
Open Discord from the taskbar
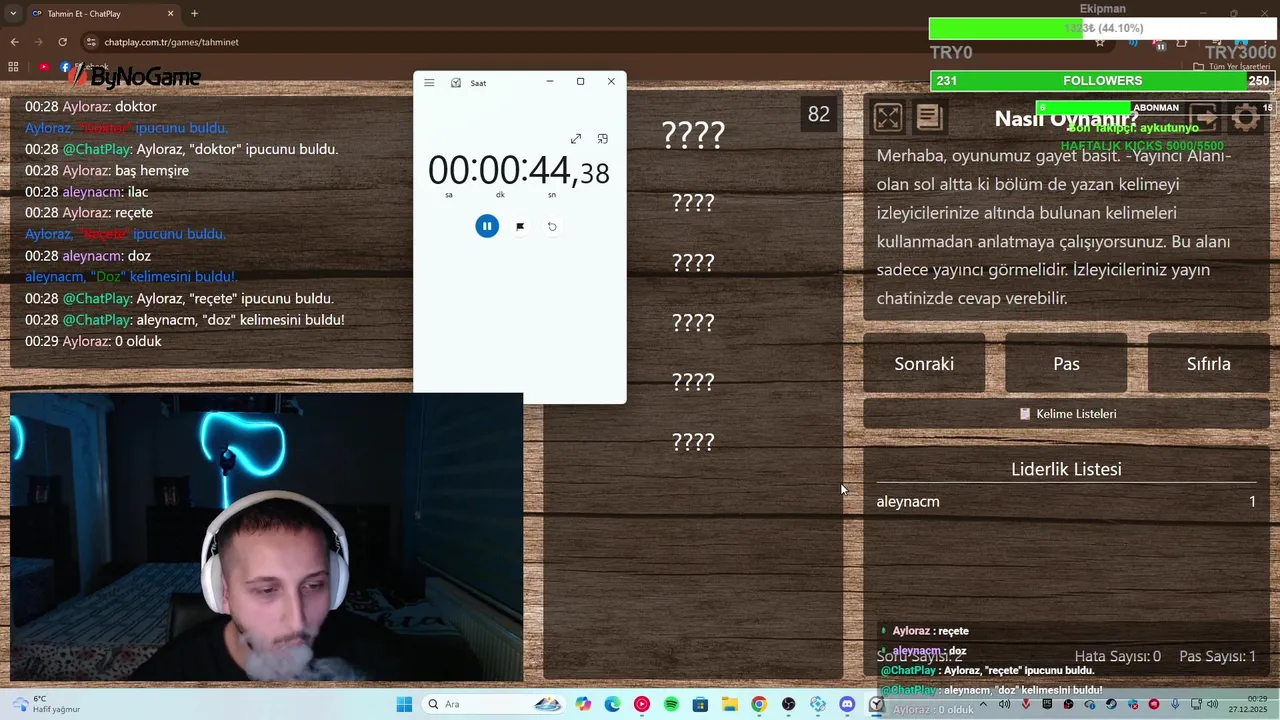tap(848, 705)
